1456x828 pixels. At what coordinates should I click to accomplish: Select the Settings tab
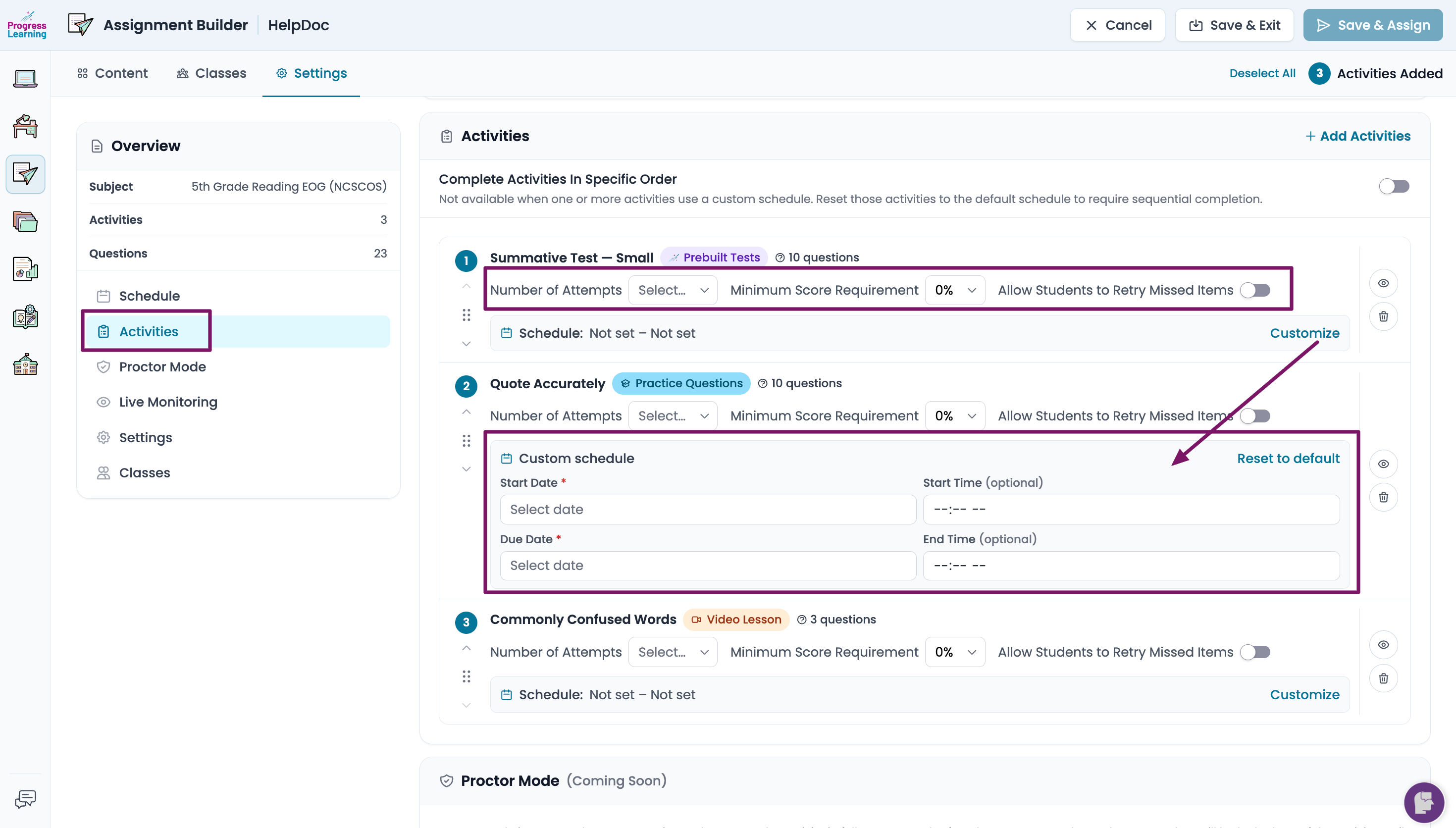coord(311,73)
